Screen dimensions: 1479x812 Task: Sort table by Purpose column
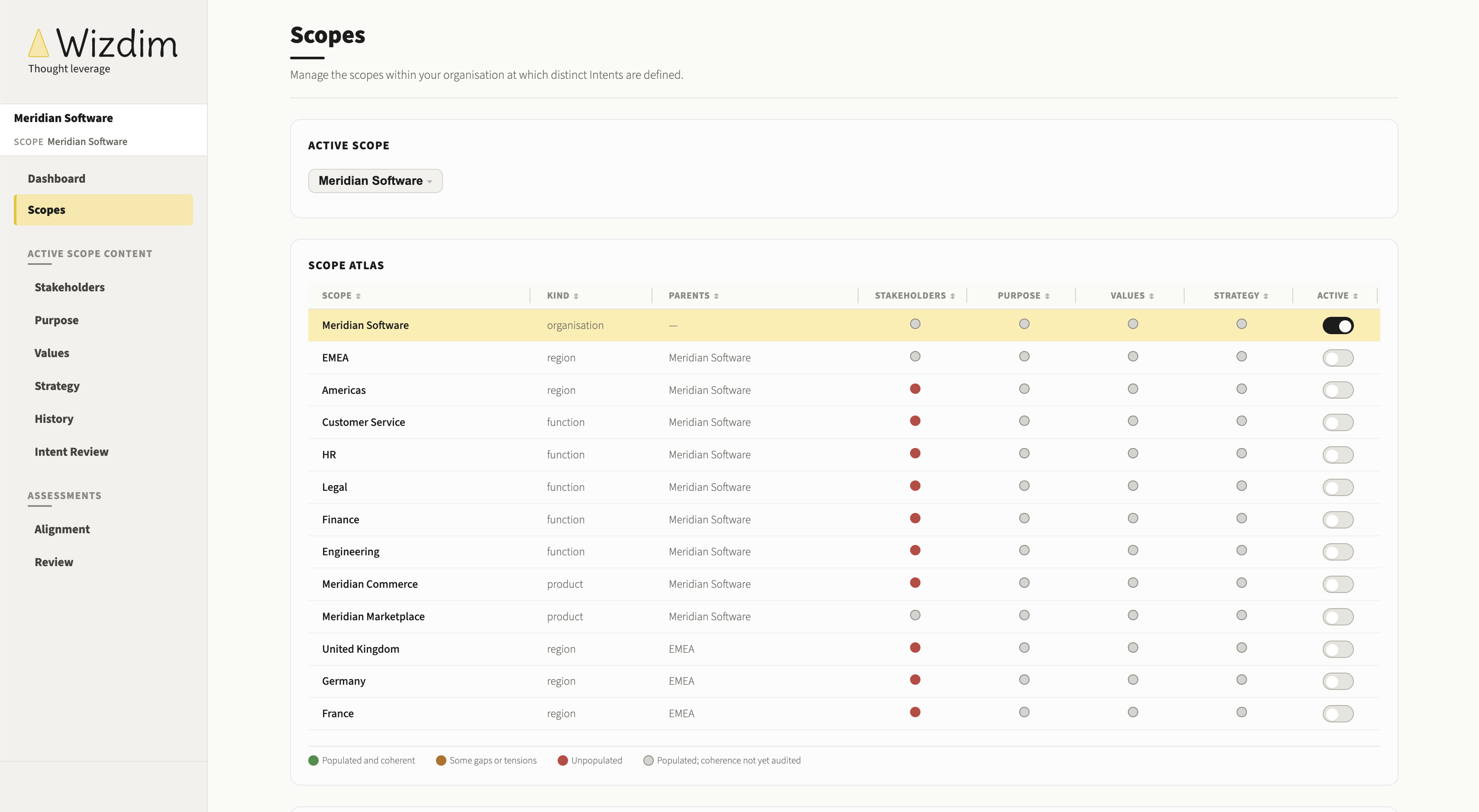click(x=1024, y=296)
